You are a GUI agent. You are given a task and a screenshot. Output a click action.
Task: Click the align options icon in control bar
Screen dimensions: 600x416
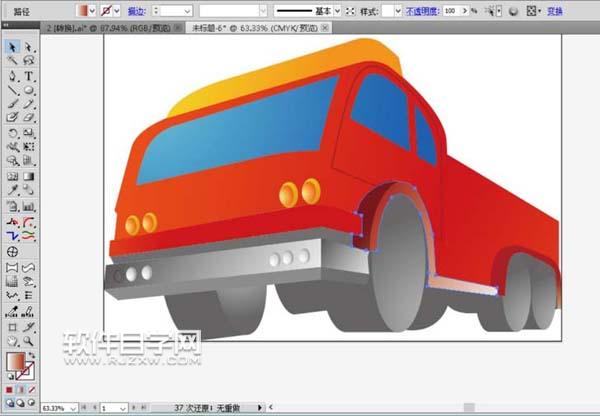point(531,11)
